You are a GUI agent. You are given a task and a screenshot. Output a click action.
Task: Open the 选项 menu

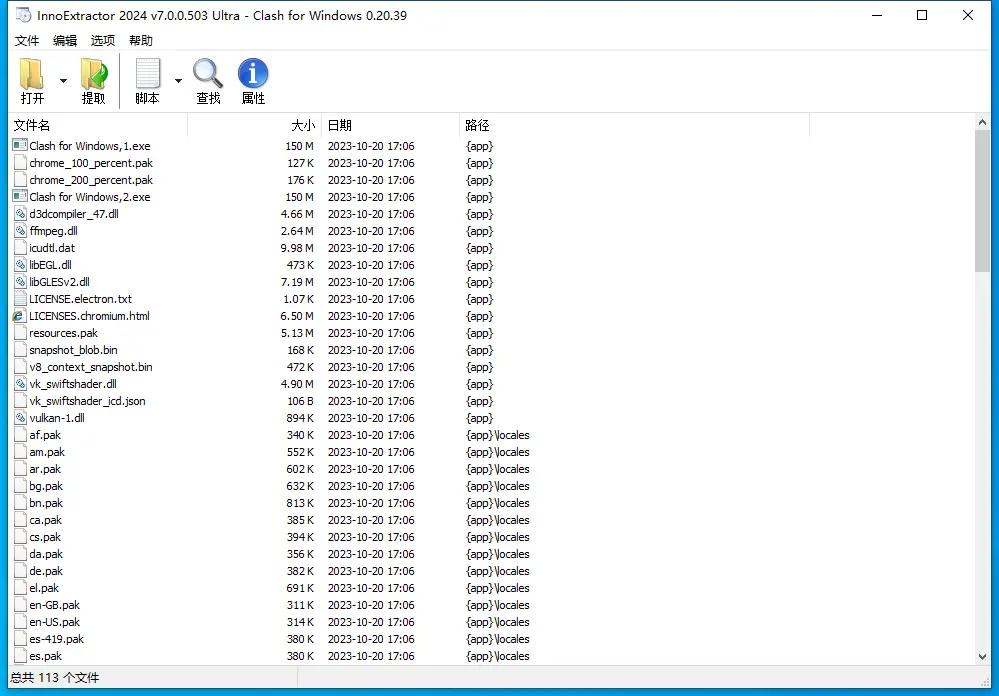tap(103, 41)
